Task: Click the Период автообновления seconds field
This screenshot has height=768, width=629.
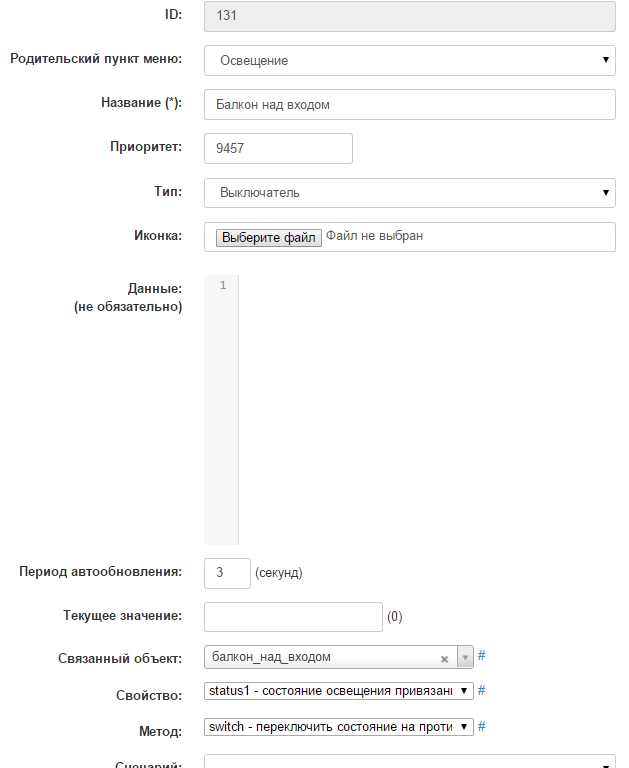Action: pos(226,573)
